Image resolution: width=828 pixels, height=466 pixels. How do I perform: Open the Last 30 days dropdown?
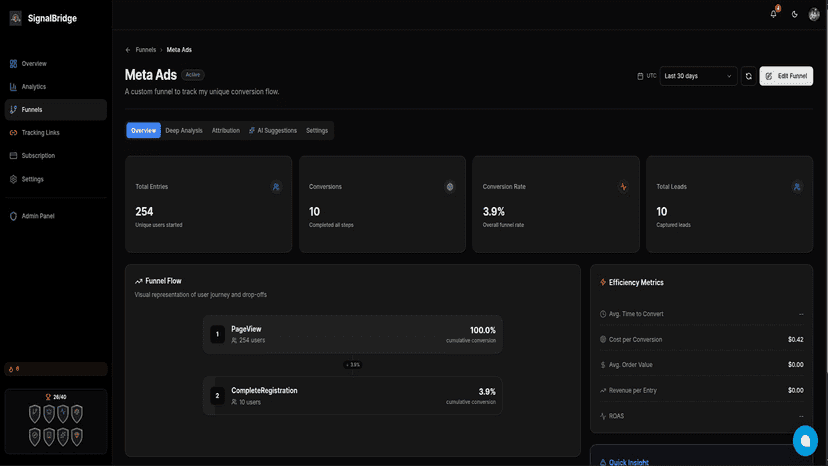click(x=698, y=76)
